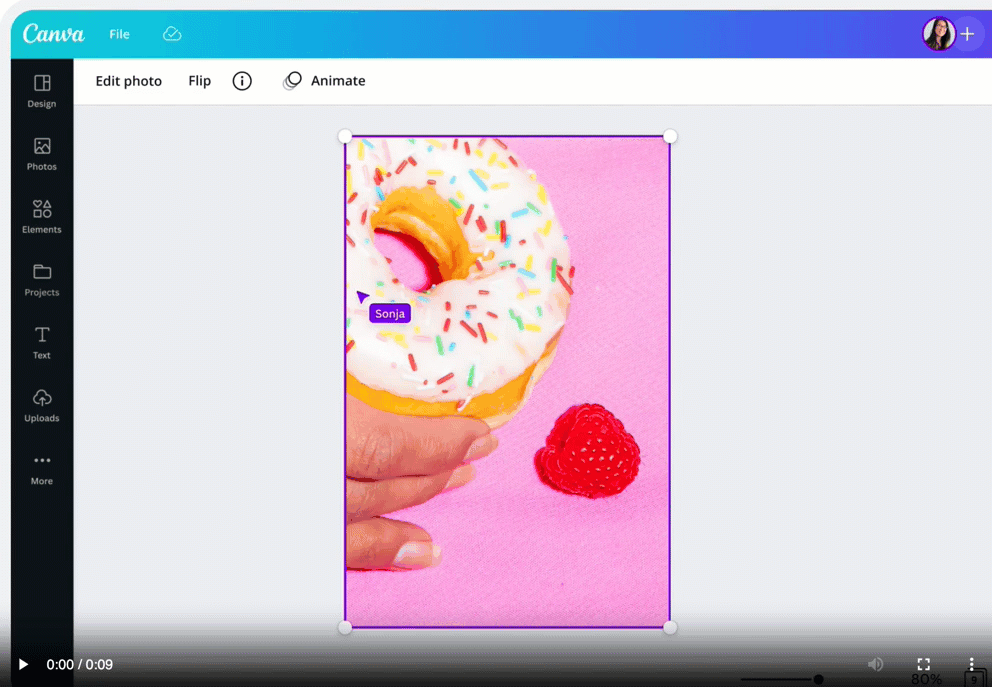The width and height of the screenshot is (992, 687).
Task: Click the More options in sidebar
Action: (42, 468)
